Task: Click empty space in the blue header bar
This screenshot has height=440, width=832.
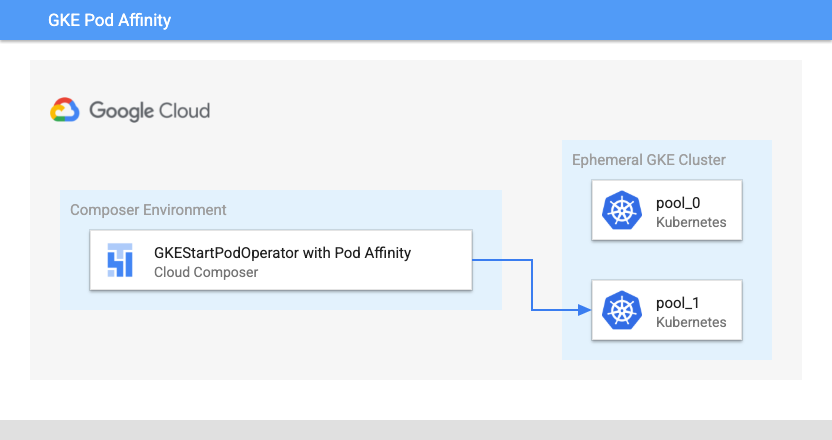Action: pyautogui.click(x=500, y=20)
